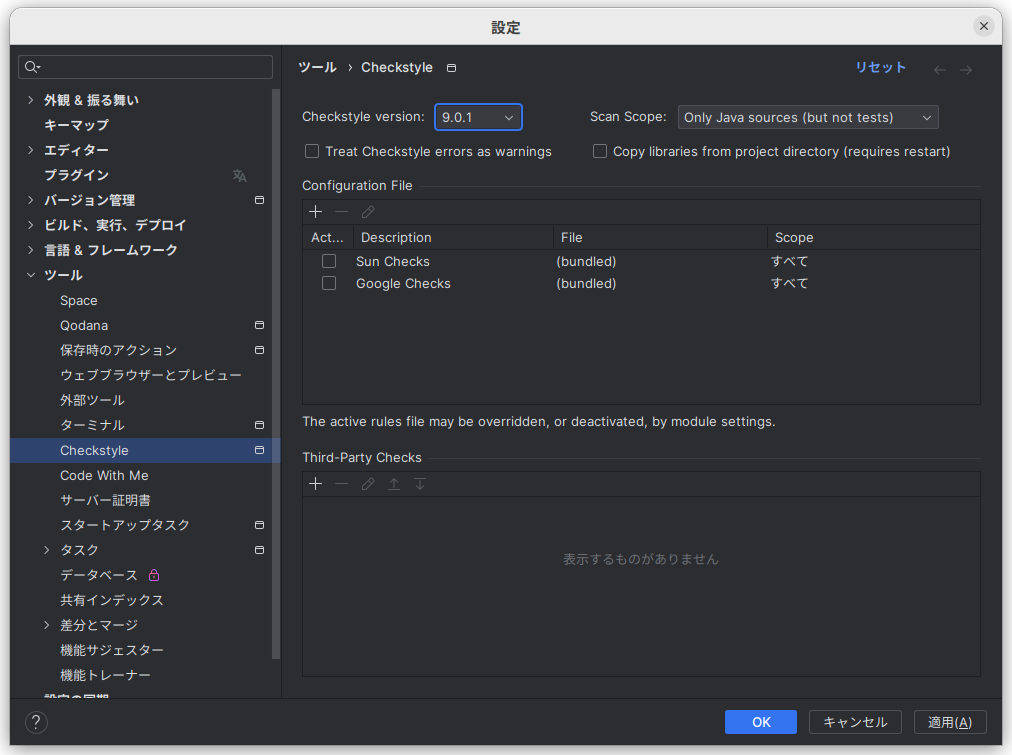Expand the タスク tree item
Viewport: 1012px width, 755px height.
point(46,550)
